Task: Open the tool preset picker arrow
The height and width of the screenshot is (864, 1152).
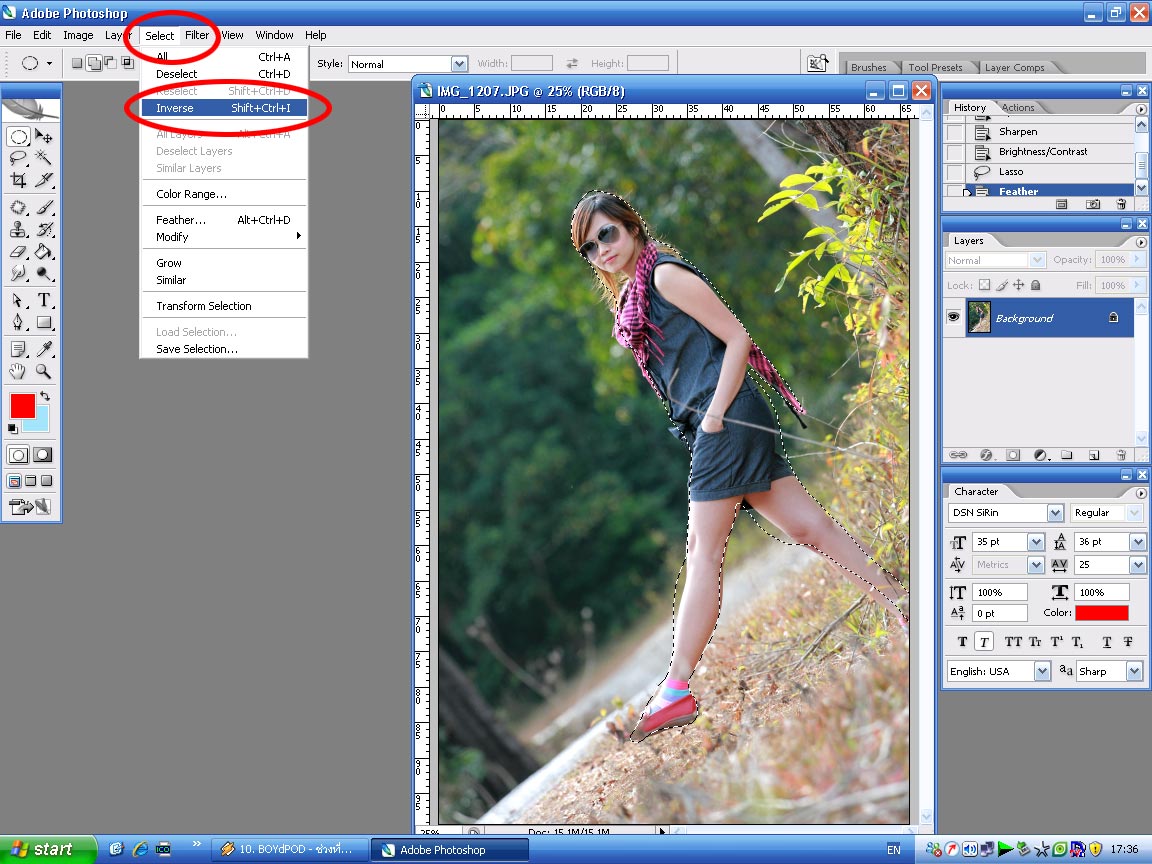Action: tap(49, 63)
